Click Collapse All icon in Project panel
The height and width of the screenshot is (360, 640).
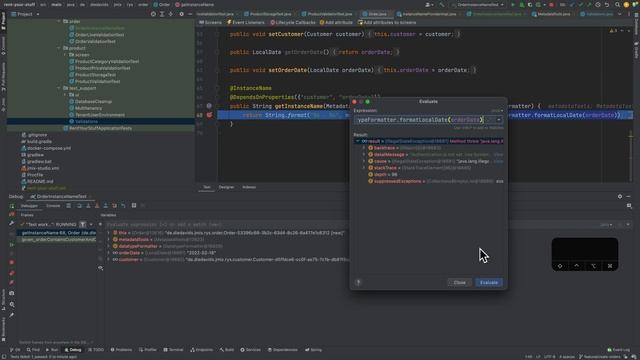[171, 14]
